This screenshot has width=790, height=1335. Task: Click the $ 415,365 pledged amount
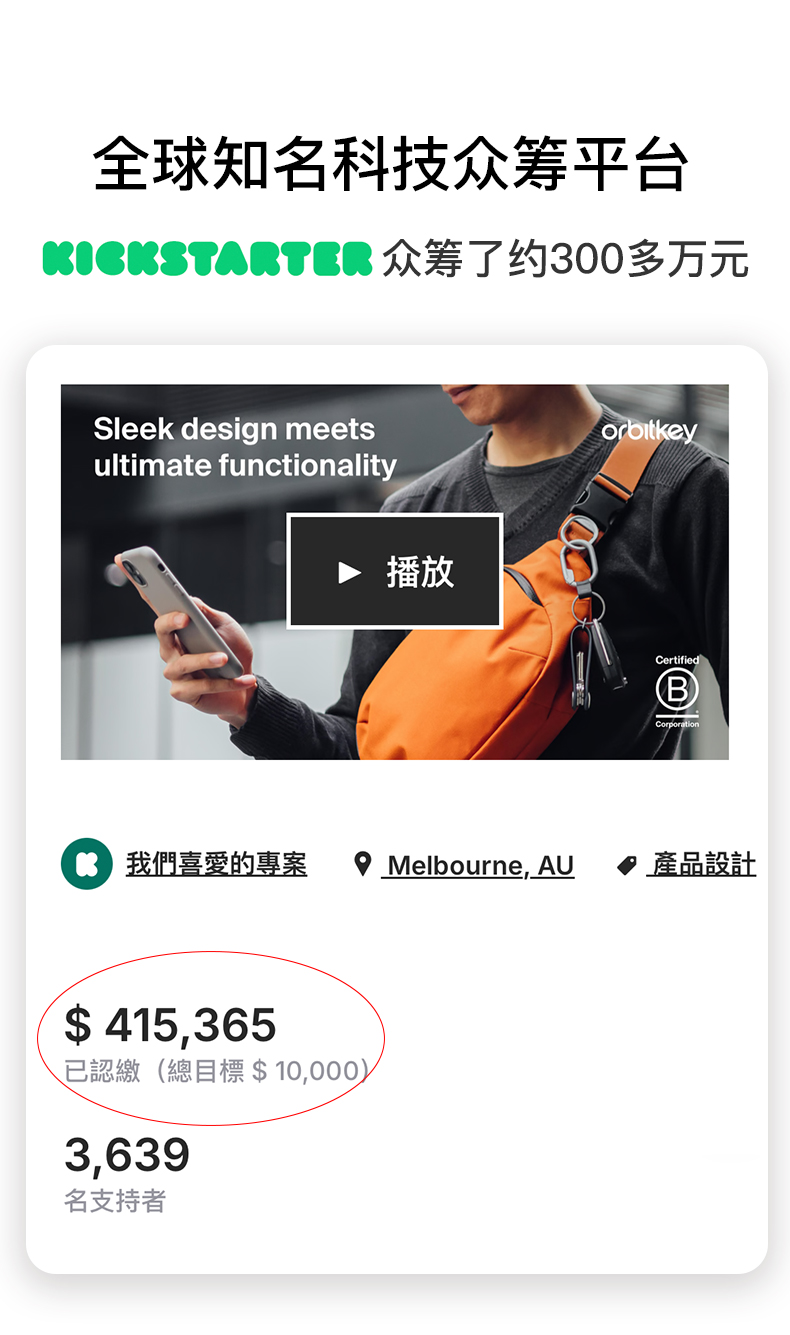[170, 1025]
